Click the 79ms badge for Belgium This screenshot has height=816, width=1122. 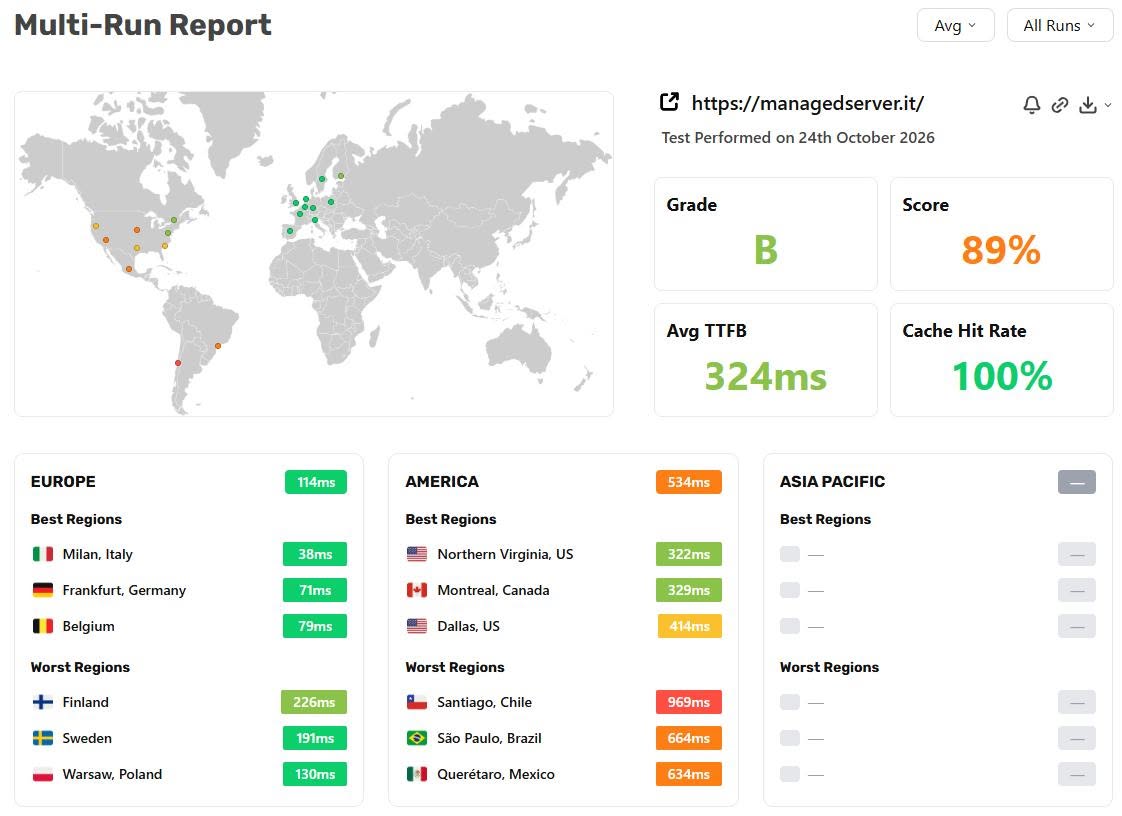[315, 626]
